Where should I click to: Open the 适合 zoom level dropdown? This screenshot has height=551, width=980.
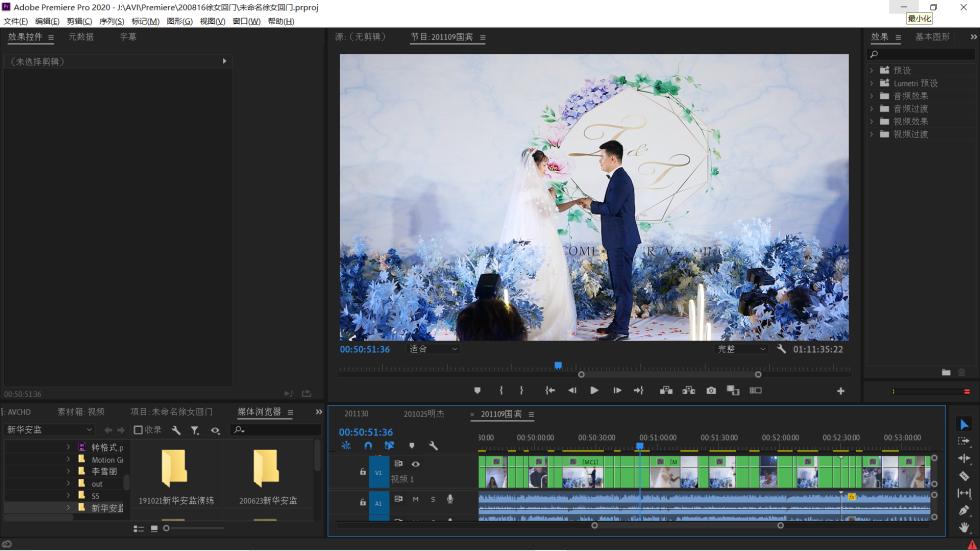pos(433,349)
